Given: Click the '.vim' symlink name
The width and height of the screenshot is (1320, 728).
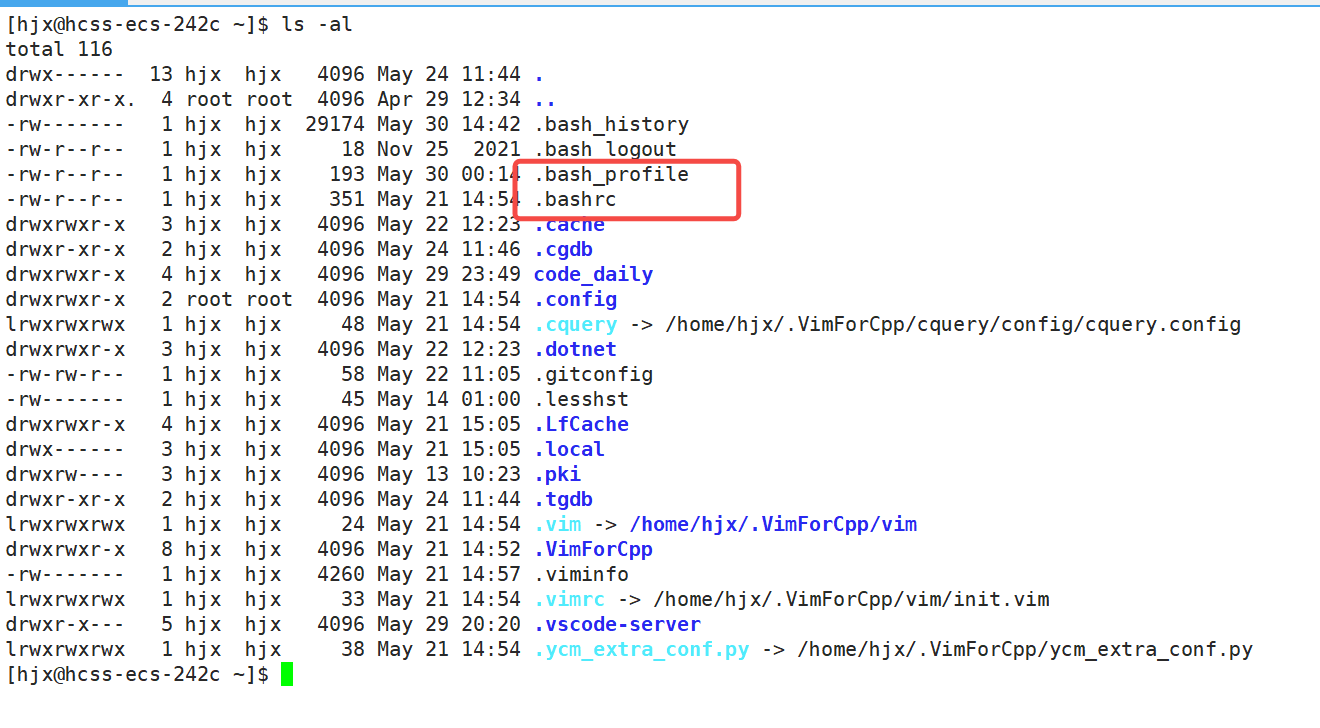Looking at the screenshot, I should click(x=557, y=525).
